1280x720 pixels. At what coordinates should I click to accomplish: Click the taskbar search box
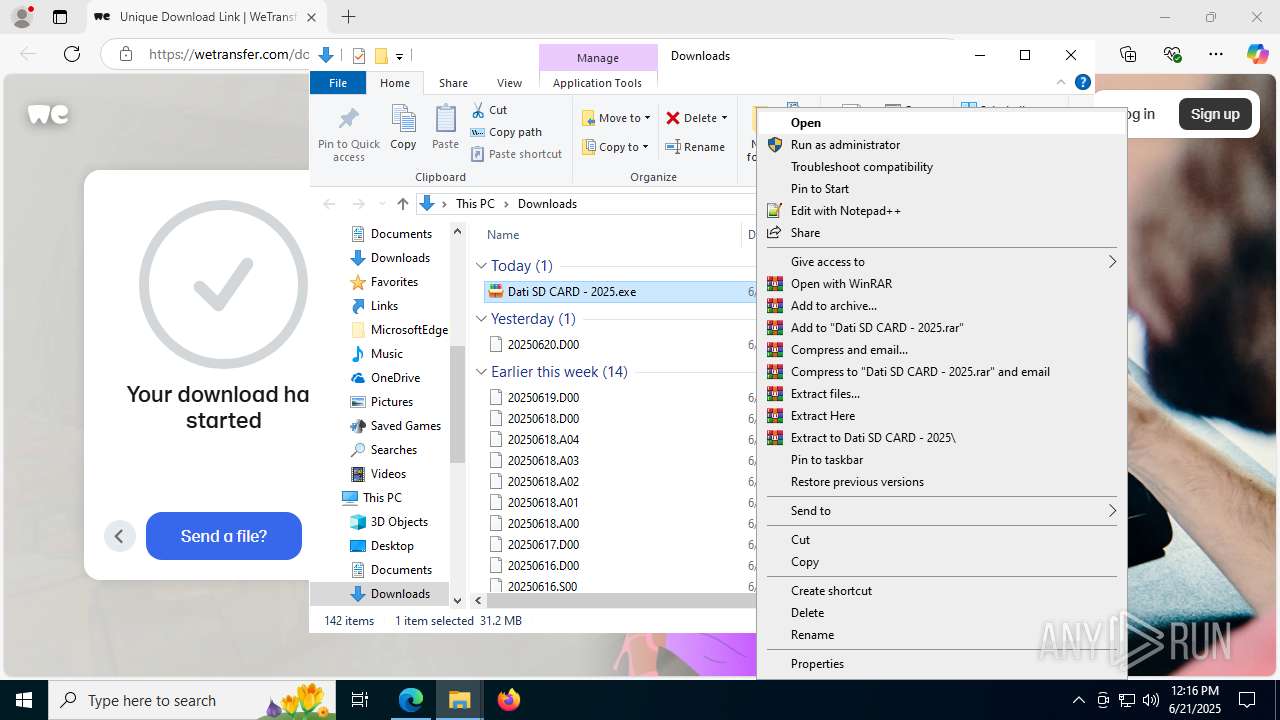pos(192,700)
